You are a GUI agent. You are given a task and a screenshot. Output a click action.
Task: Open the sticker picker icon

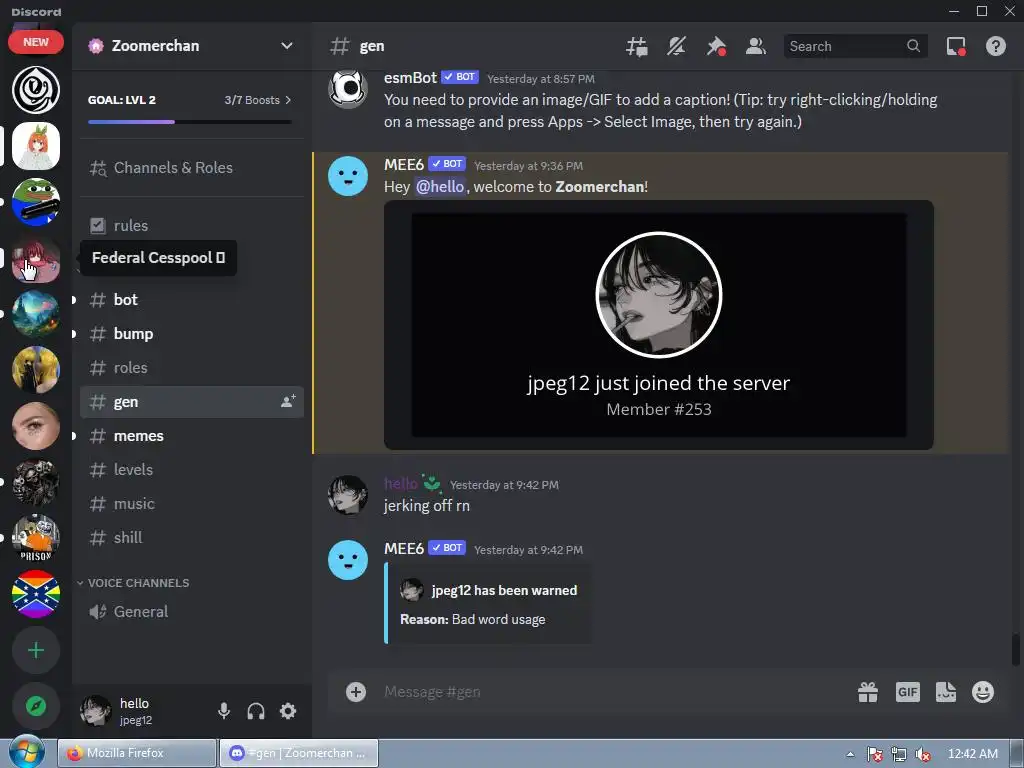(x=946, y=692)
